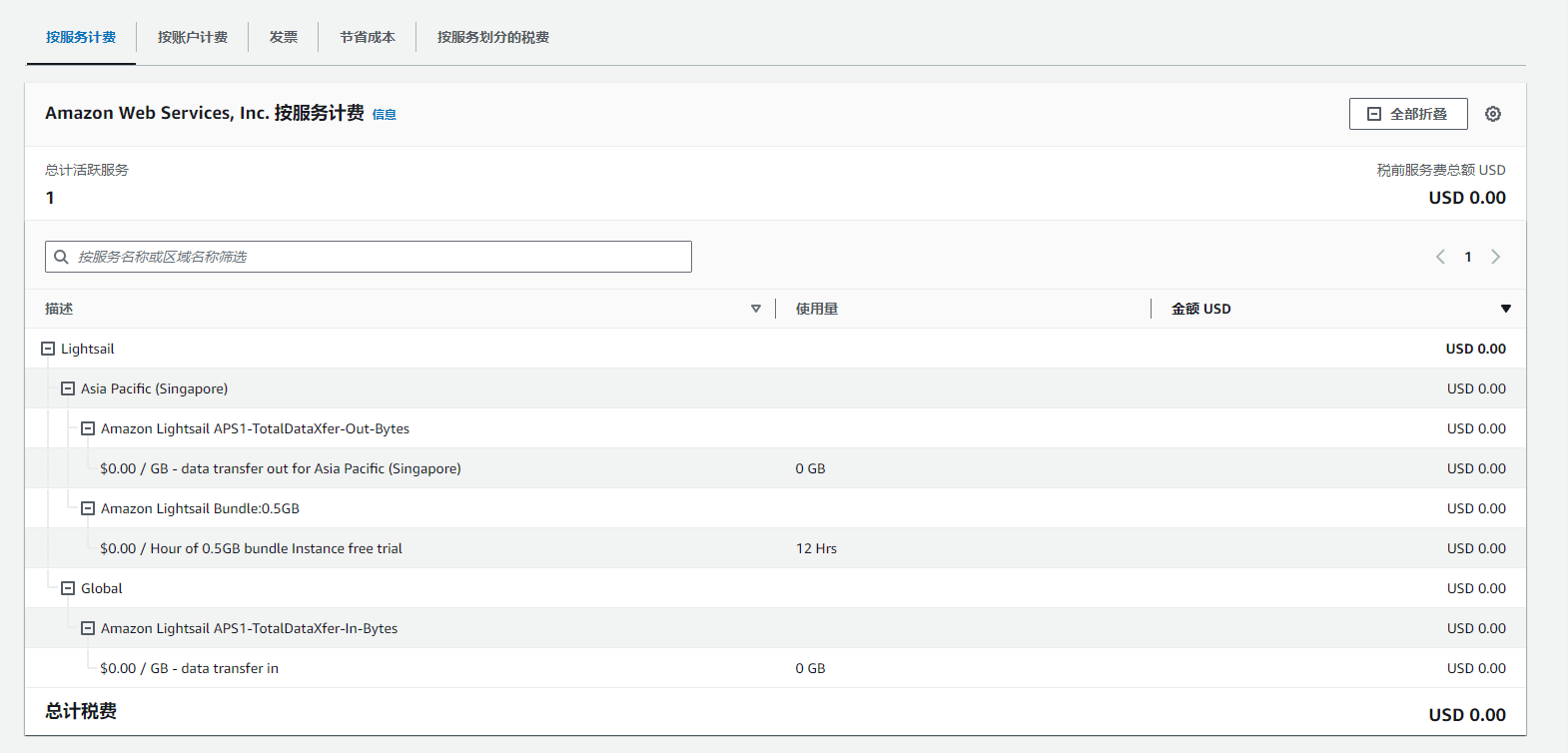The height and width of the screenshot is (753, 1568).
Task: Open the 发票 tab
Action: point(284,37)
